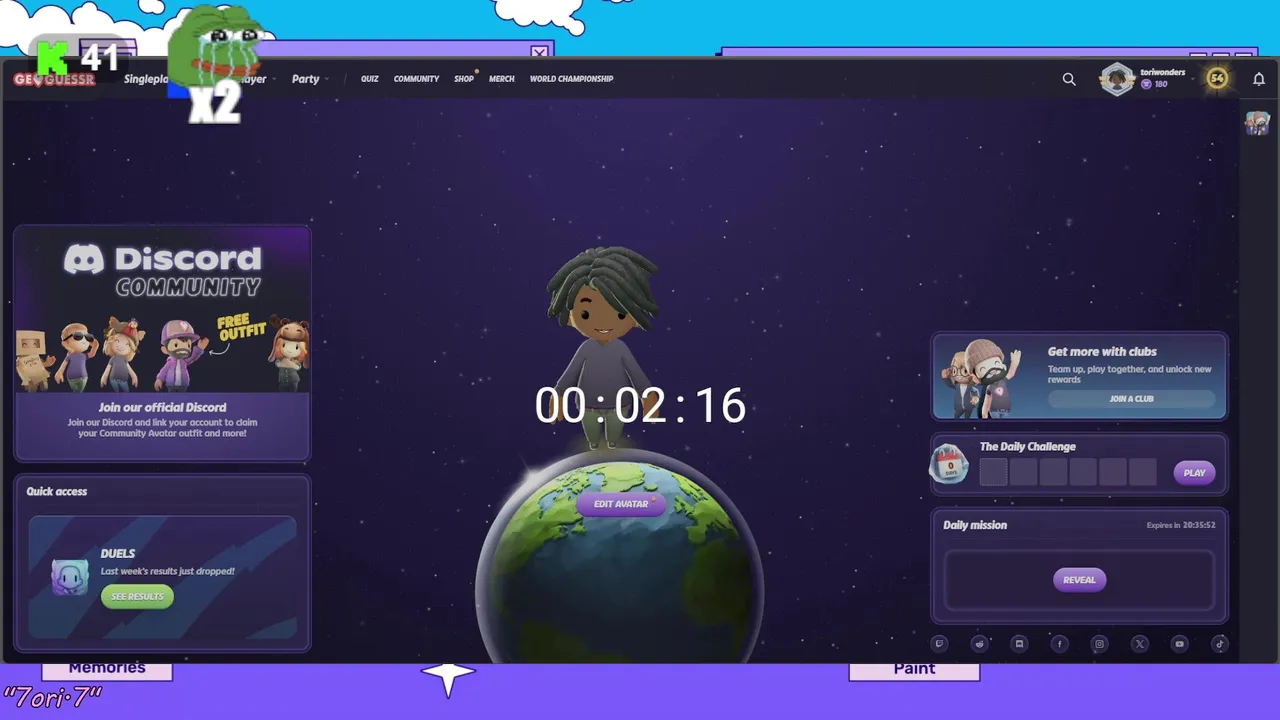The image size is (1280, 720).
Task: Open GeoGuessr TikTok icon
Action: pos(1219,644)
